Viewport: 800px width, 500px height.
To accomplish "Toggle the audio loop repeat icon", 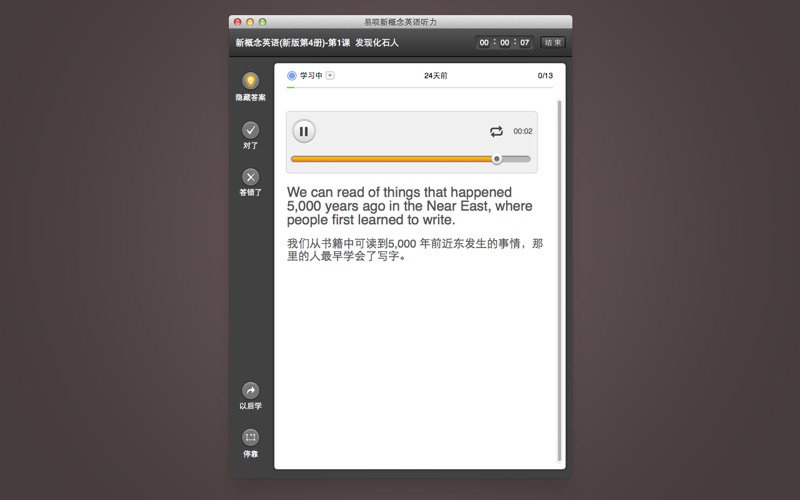I will point(496,131).
